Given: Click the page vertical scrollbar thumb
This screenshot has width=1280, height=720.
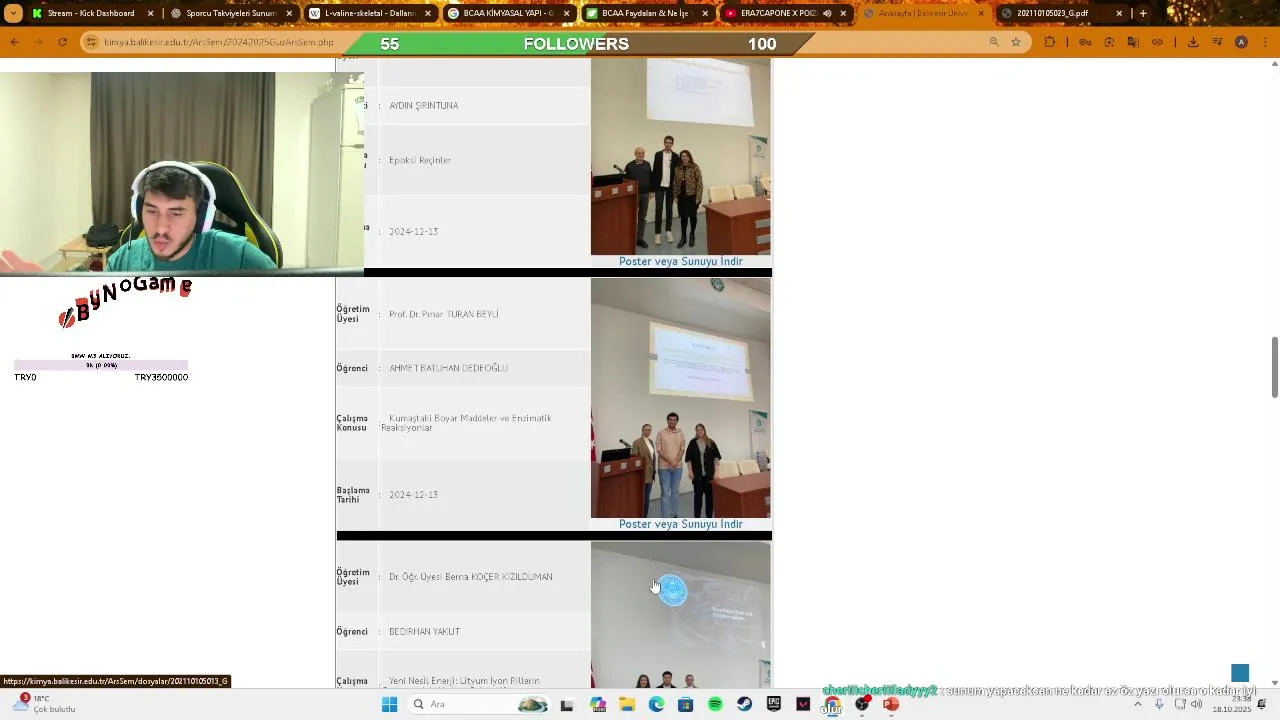Looking at the screenshot, I should pyautogui.click(x=1274, y=368).
